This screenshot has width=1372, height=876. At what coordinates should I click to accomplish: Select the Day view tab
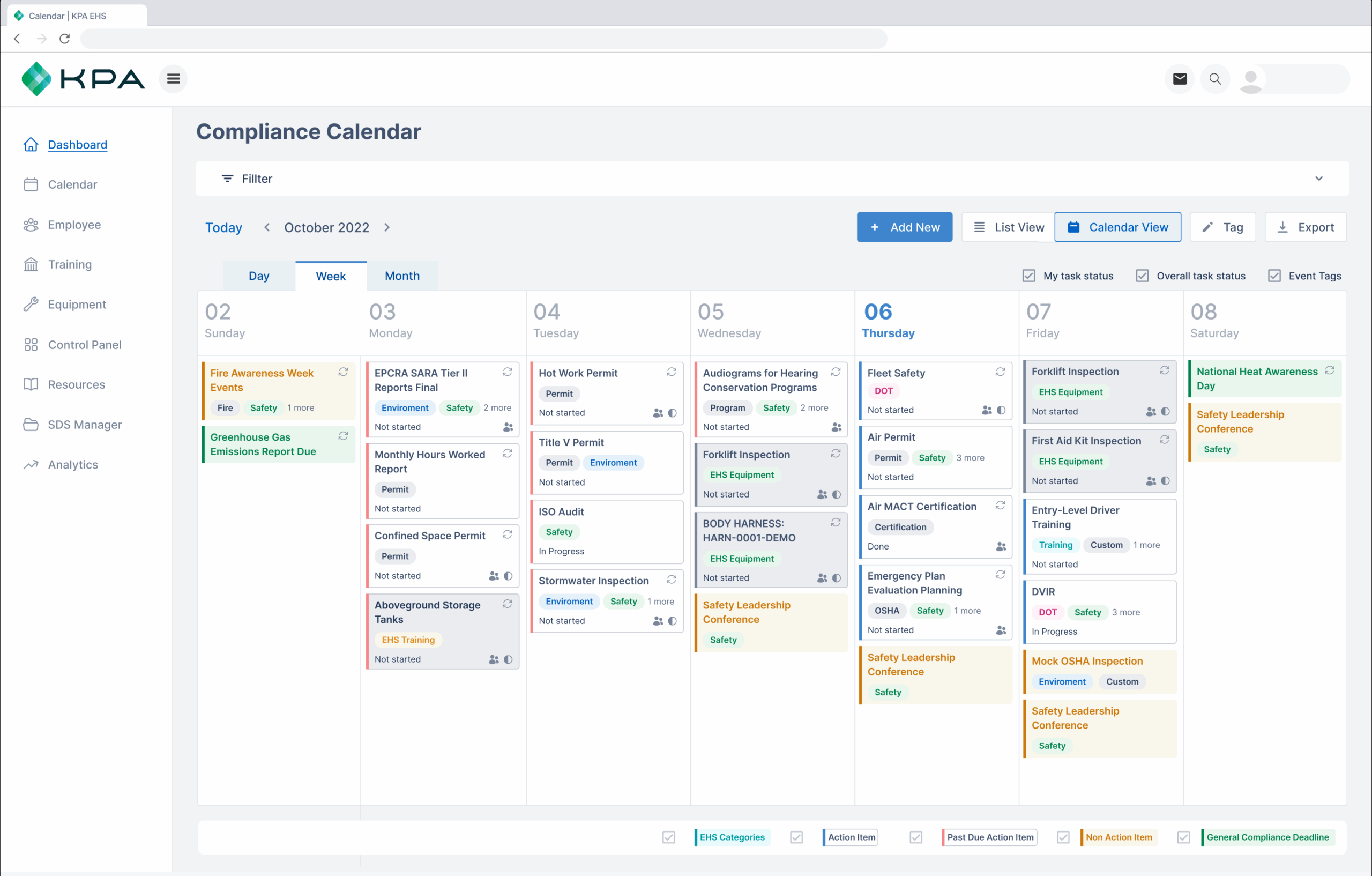click(x=259, y=275)
